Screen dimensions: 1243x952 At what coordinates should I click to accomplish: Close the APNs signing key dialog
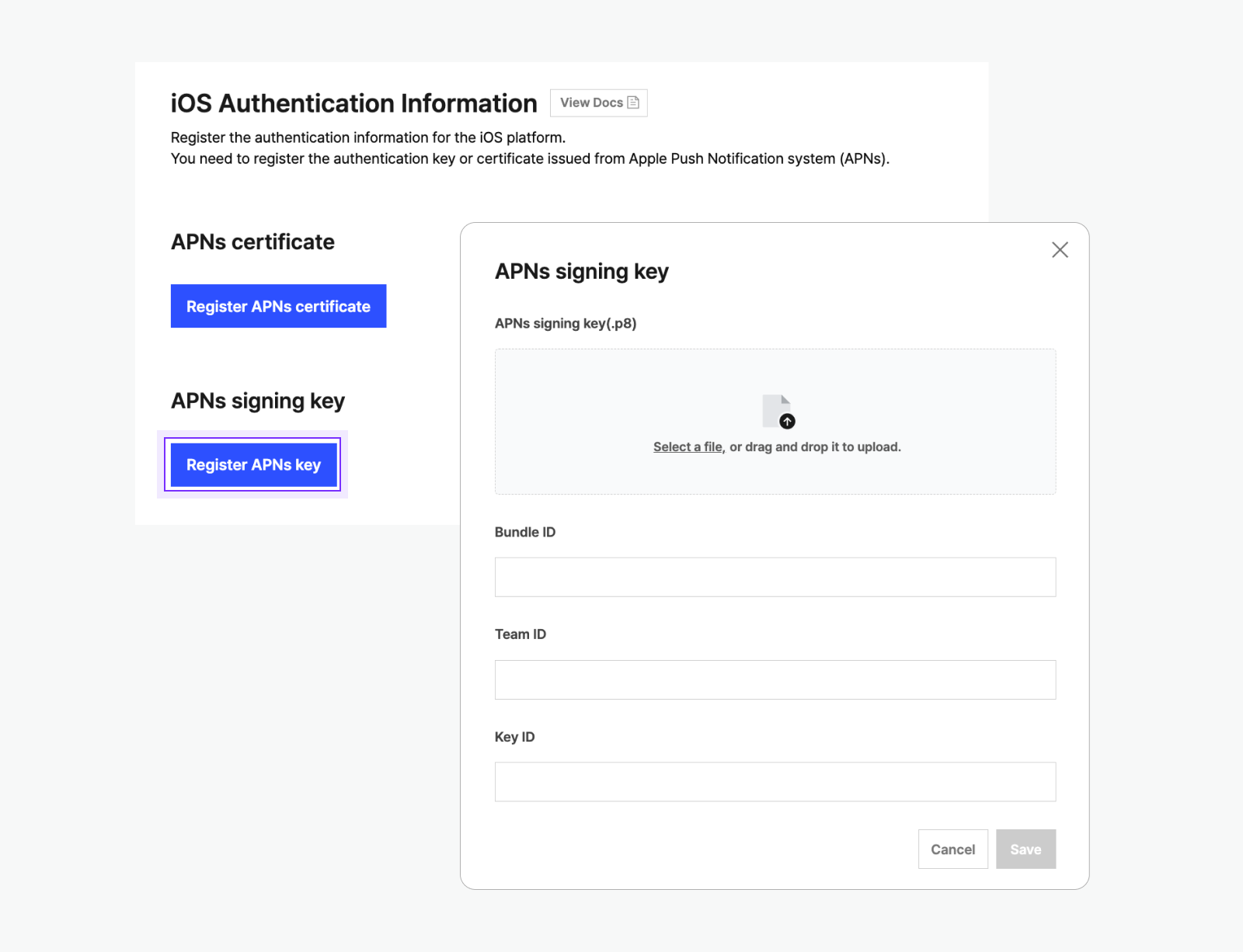point(1060,250)
